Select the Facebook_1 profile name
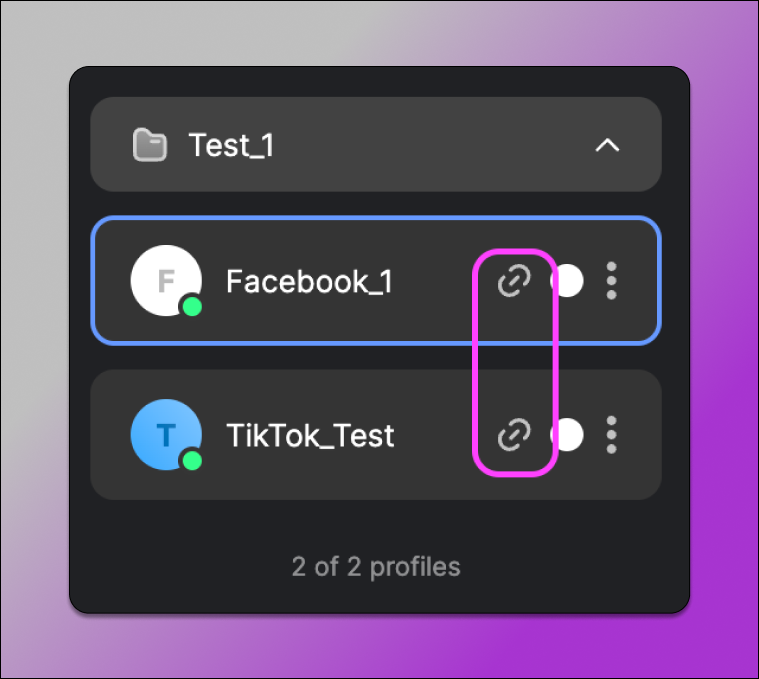Image resolution: width=759 pixels, height=679 pixels. 309,282
